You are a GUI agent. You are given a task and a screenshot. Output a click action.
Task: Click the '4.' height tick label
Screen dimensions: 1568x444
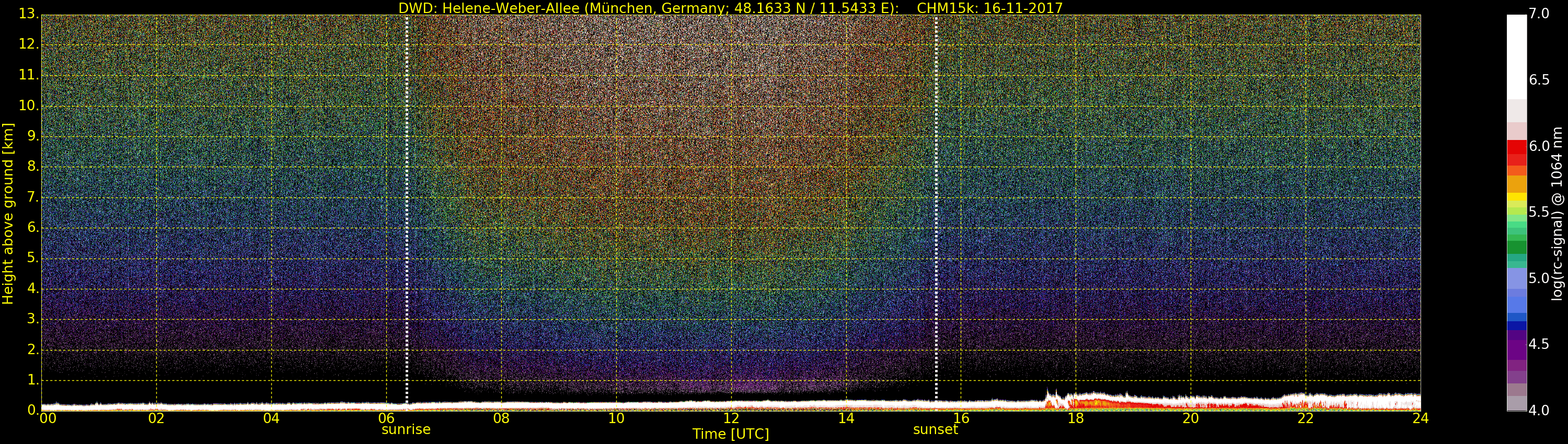tap(33, 288)
